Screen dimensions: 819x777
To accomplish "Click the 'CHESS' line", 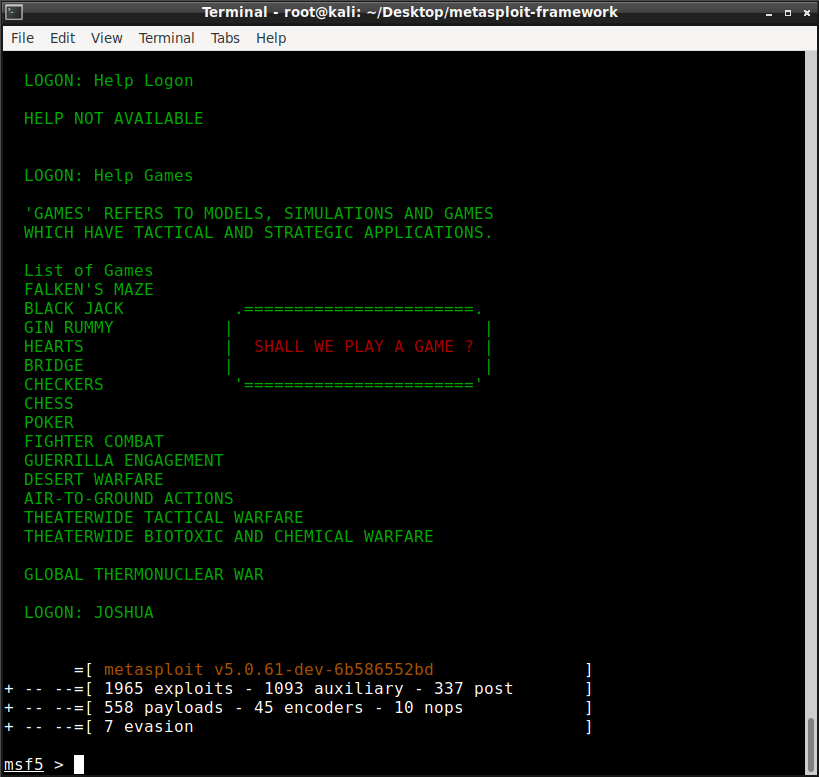I will tap(49, 403).
